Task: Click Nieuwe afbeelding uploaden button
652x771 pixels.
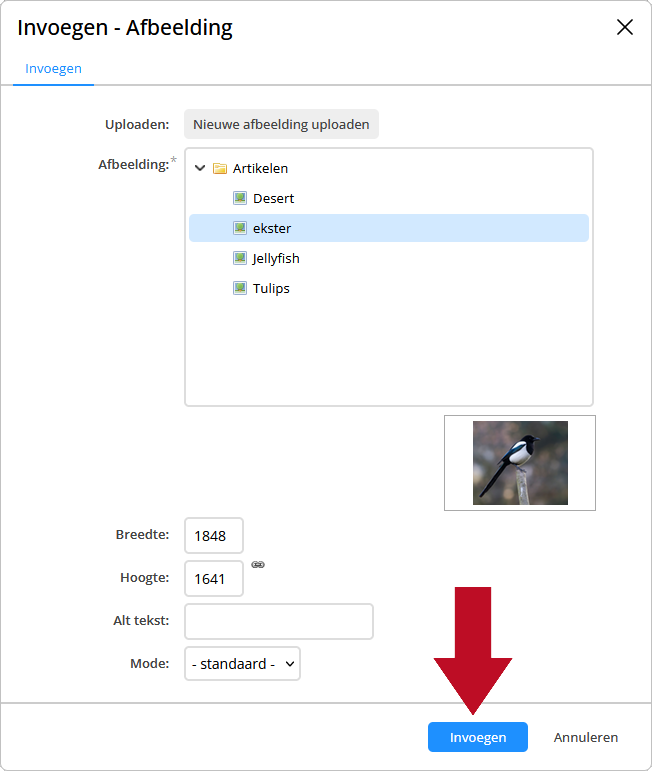Action: coord(281,124)
